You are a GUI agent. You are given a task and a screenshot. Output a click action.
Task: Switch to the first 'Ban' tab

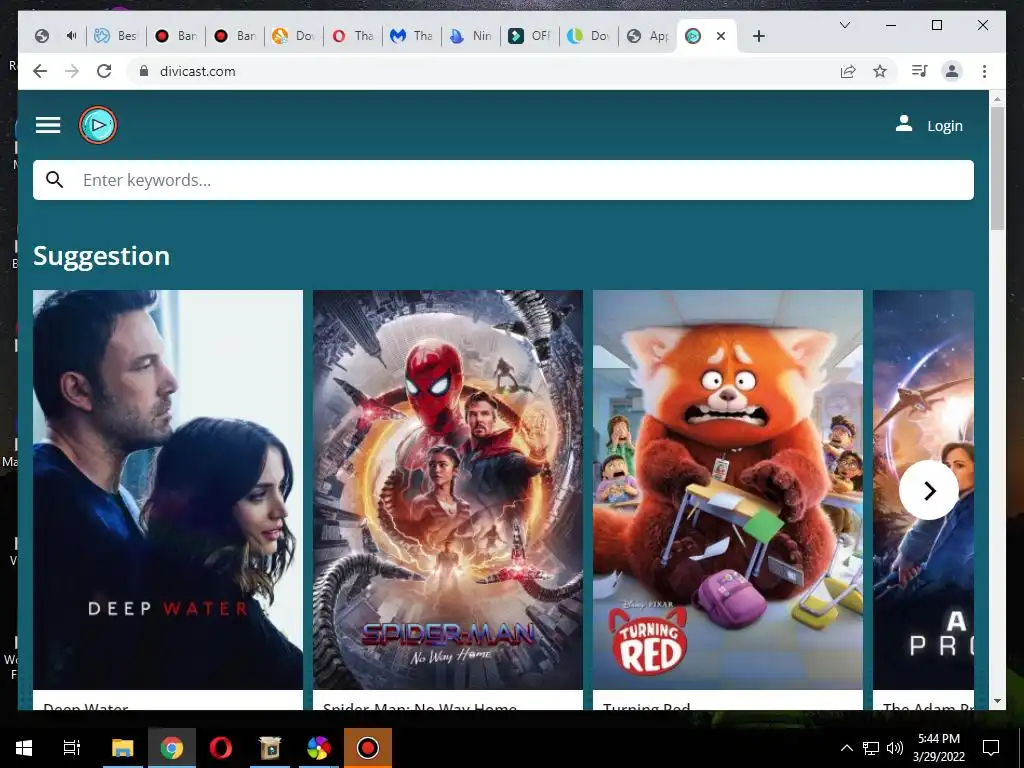coord(176,36)
